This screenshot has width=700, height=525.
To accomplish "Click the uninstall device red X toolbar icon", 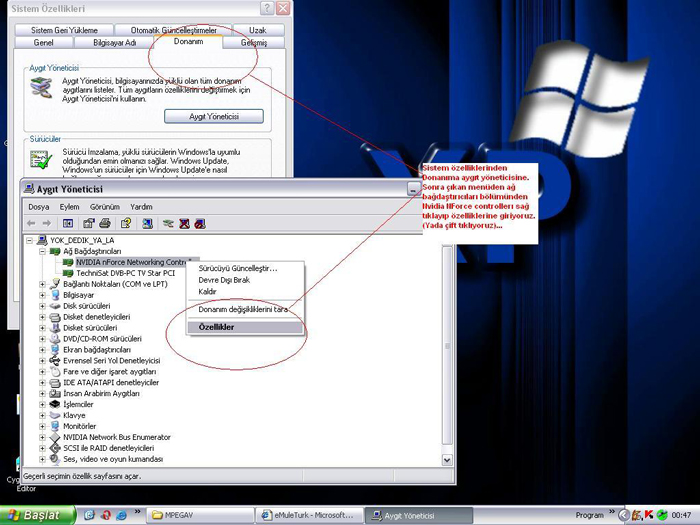I will [184, 223].
